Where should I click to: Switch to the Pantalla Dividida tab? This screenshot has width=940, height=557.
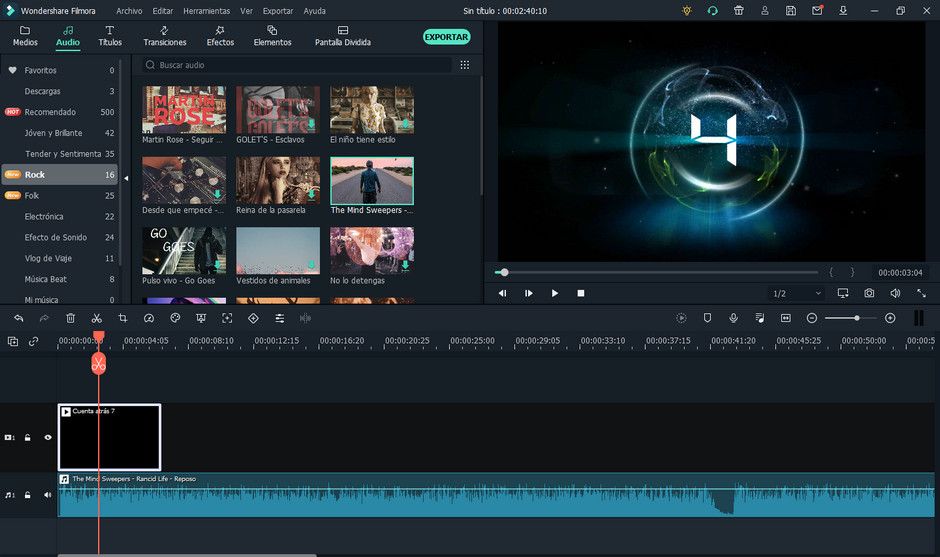point(343,36)
